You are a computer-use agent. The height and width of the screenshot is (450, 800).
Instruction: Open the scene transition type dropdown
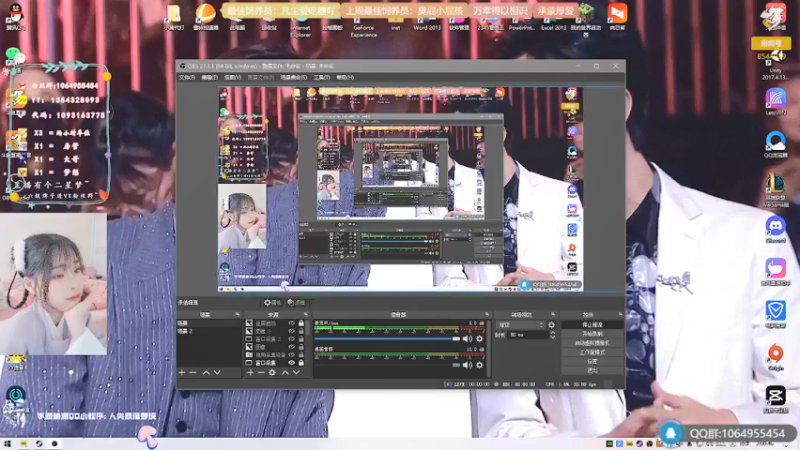(x=521, y=325)
